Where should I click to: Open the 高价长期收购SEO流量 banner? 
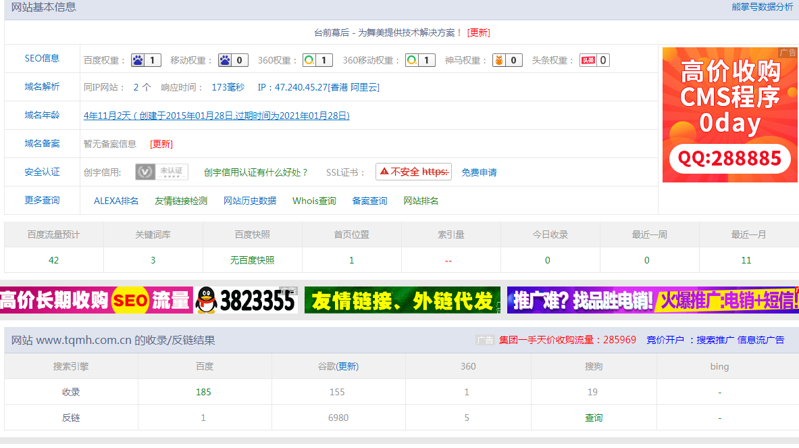click(96, 300)
